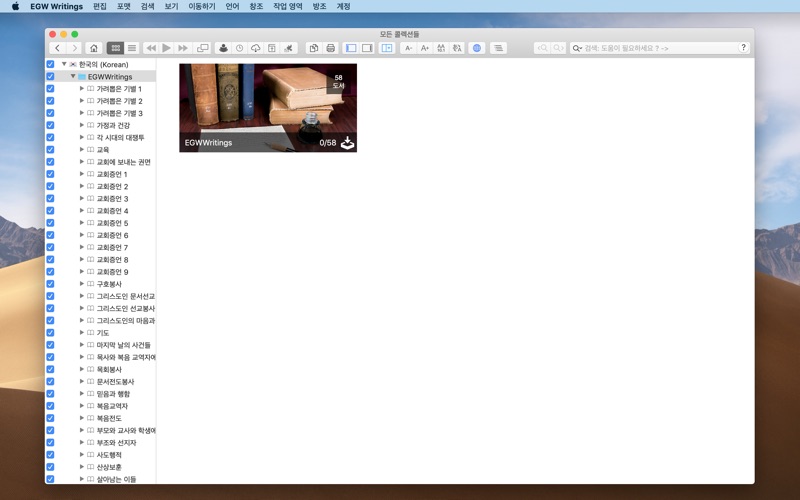
Task: Open the language translation icon
Action: tap(457, 48)
